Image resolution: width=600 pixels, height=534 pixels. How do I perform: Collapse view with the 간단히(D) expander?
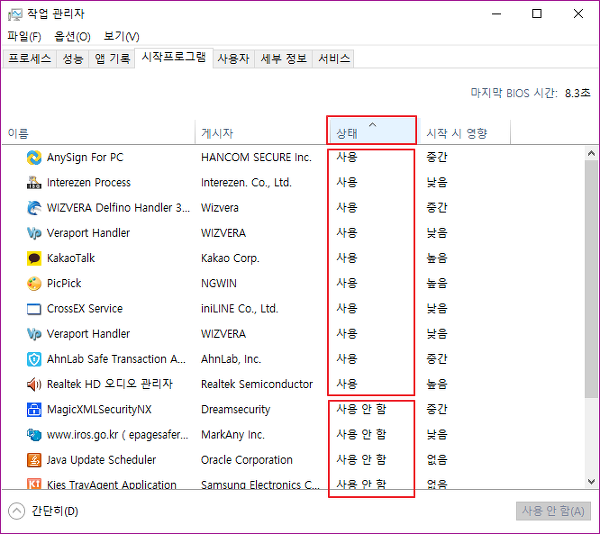[43, 511]
